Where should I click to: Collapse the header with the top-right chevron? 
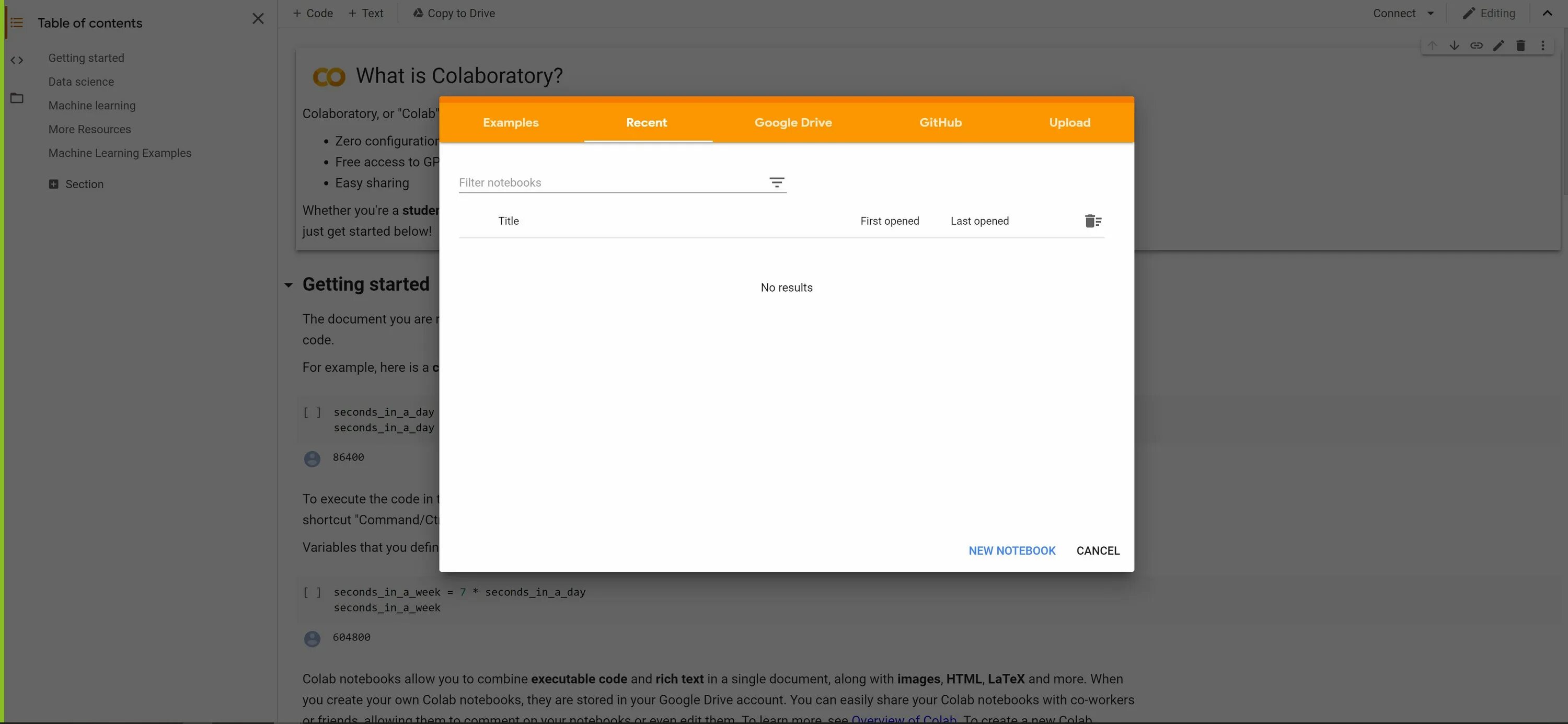coord(1547,14)
